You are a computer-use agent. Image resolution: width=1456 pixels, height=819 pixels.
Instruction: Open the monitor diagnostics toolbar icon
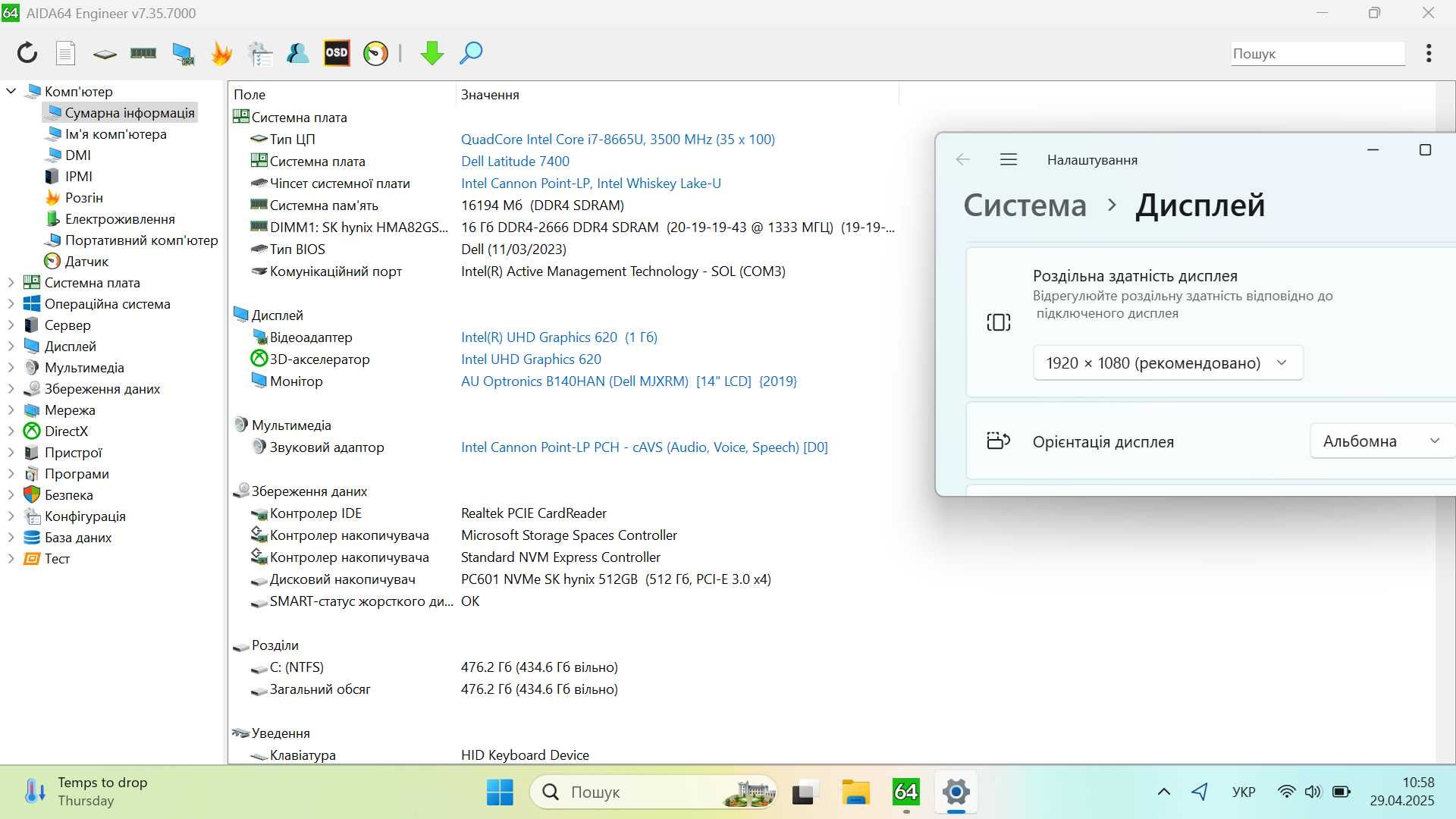click(183, 53)
